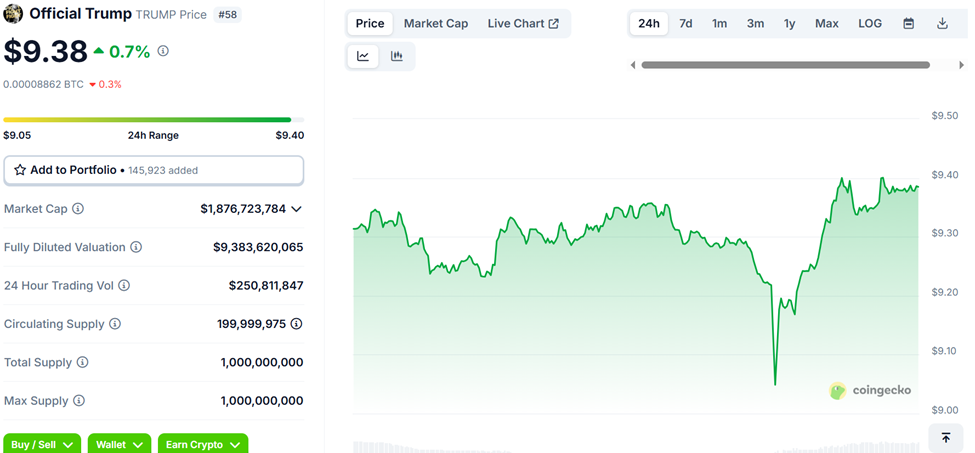Switch to candlestick chart icon
975x453 pixels.
(397, 56)
